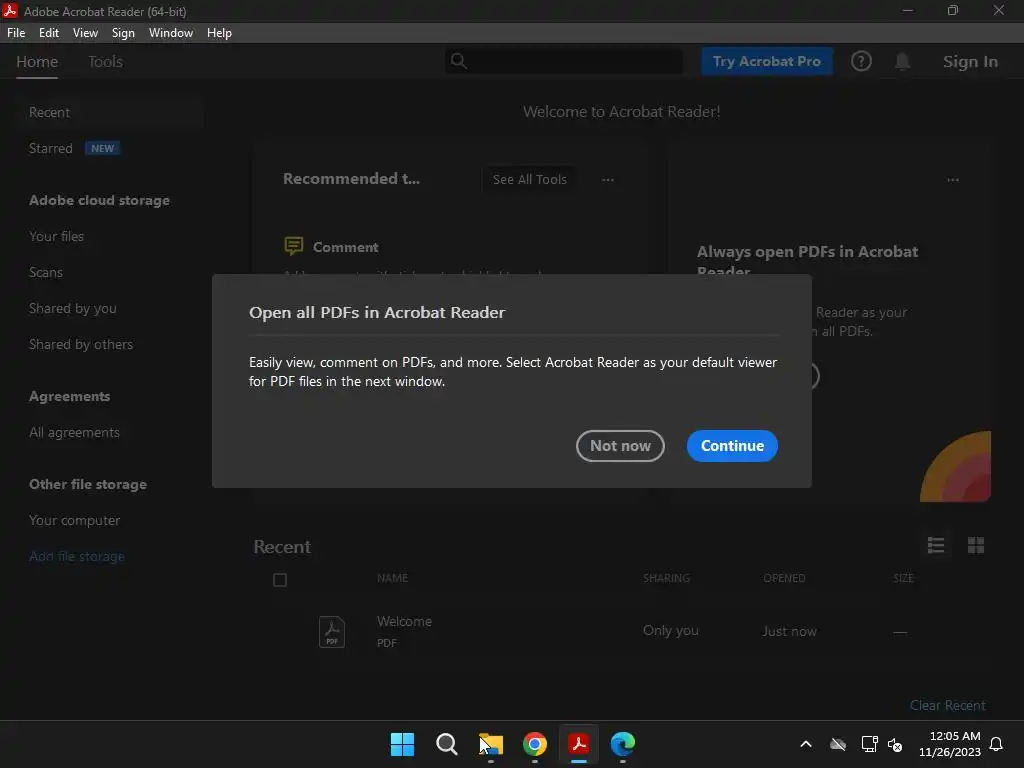
Task: Click the SHARING column header
Action: click(666, 578)
